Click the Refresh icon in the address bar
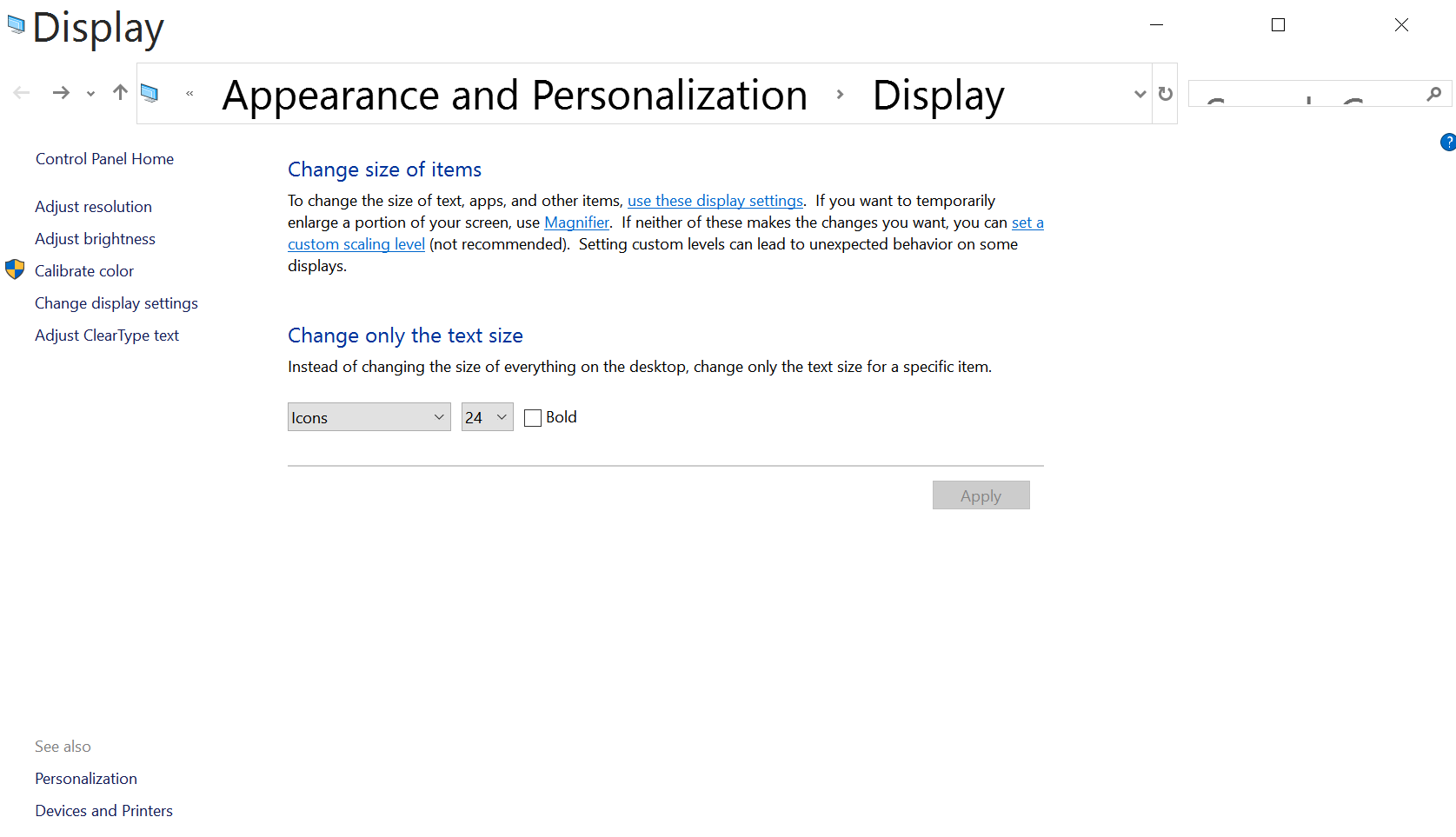 click(x=1166, y=94)
